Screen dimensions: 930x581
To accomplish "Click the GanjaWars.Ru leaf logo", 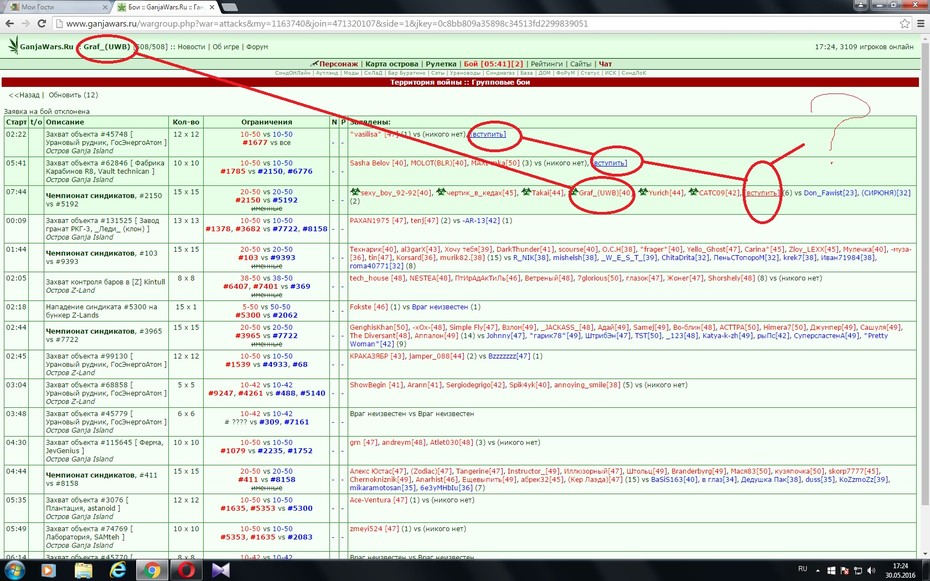I will click(13, 45).
